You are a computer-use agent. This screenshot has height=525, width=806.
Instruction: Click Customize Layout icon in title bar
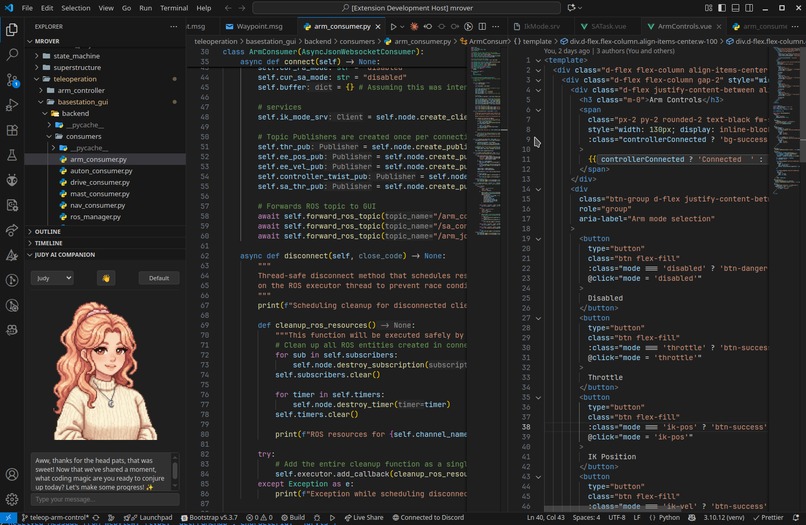pos(708,8)
